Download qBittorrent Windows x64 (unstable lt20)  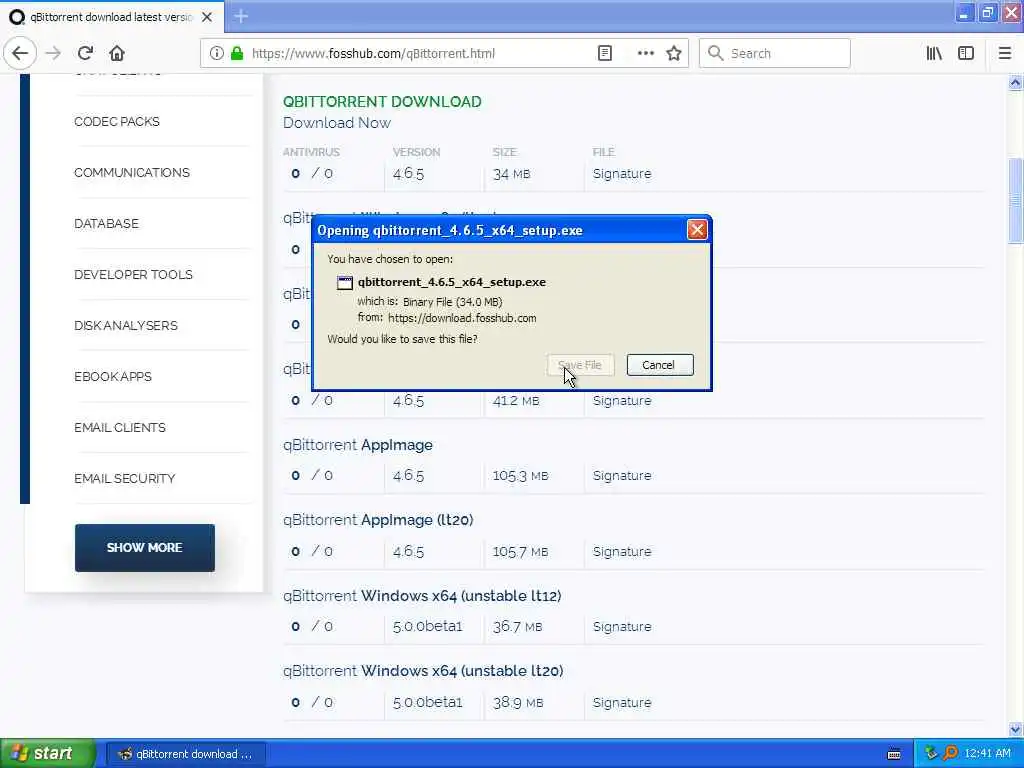423,671
